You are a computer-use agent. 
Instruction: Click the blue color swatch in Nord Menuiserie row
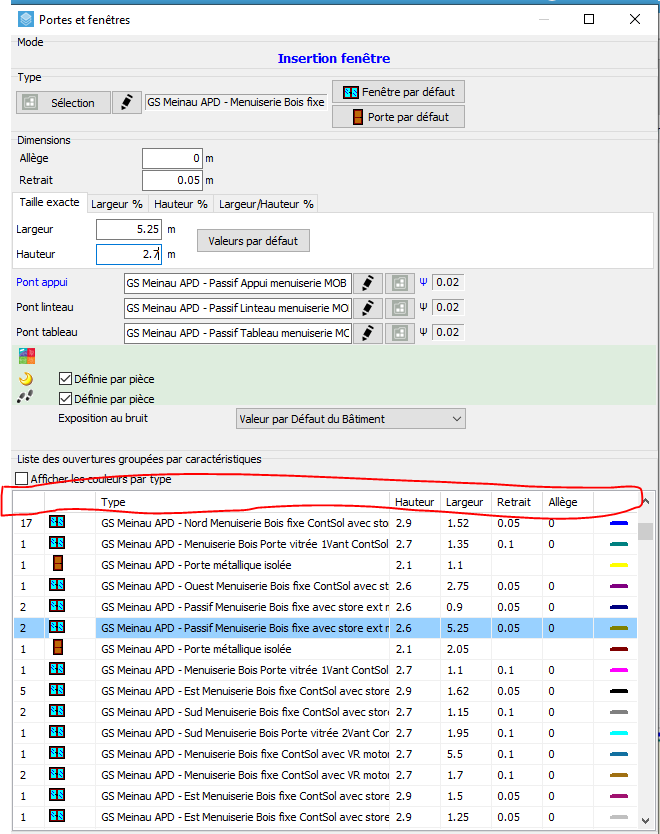click(618, 523)
